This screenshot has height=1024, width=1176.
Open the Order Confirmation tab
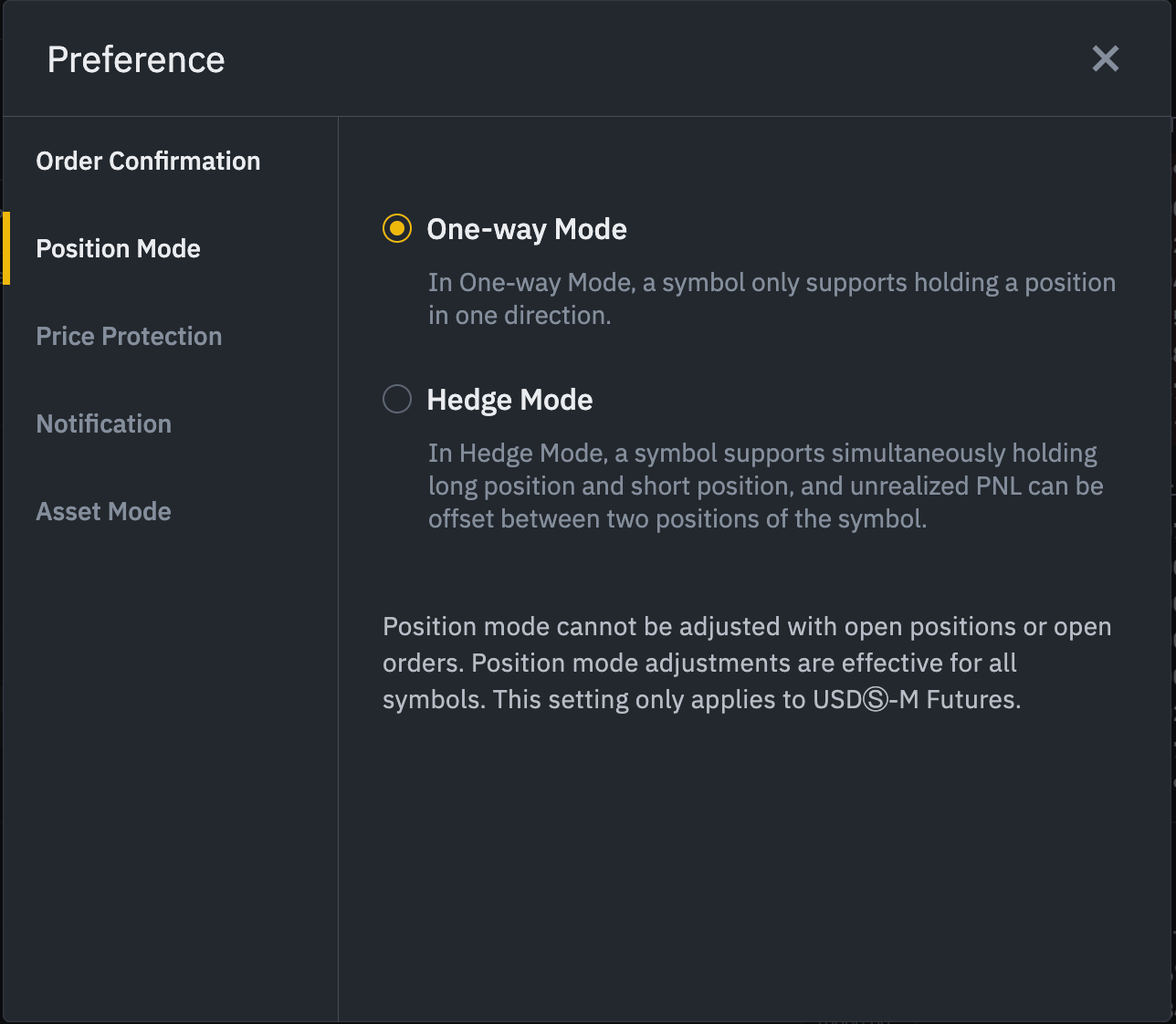148,162
